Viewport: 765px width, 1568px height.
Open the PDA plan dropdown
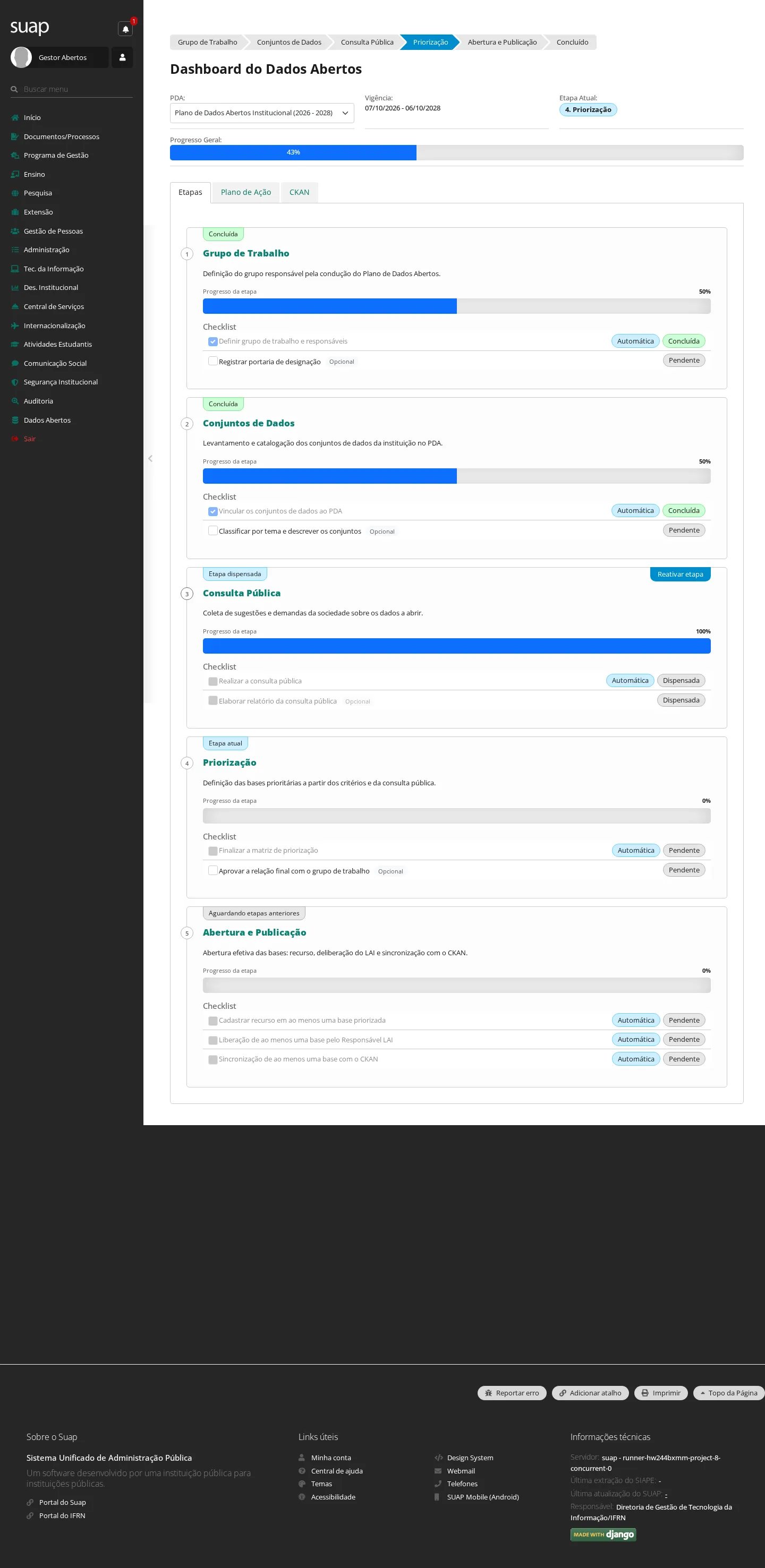tap(262, 113)
